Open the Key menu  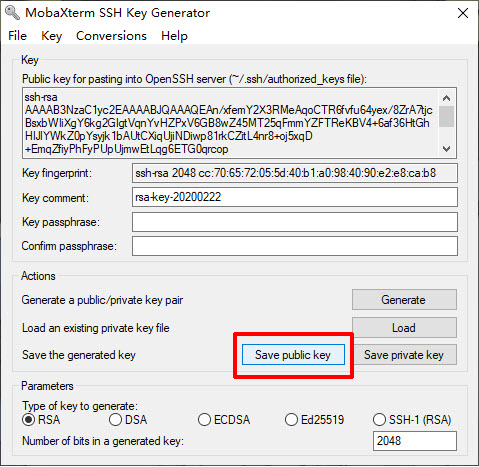pos(52,36)
